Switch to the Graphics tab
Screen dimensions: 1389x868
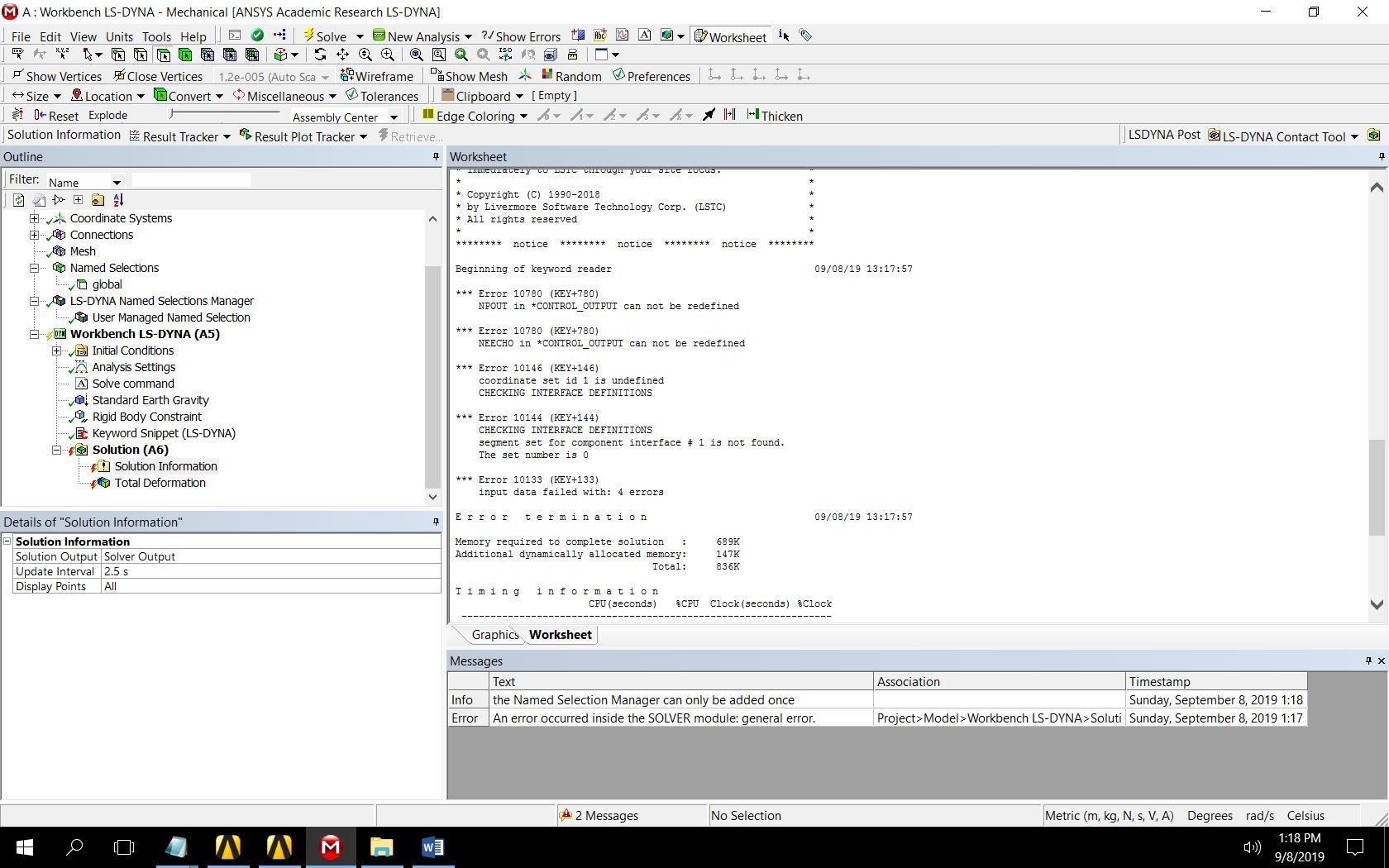[x=494, y=634]
